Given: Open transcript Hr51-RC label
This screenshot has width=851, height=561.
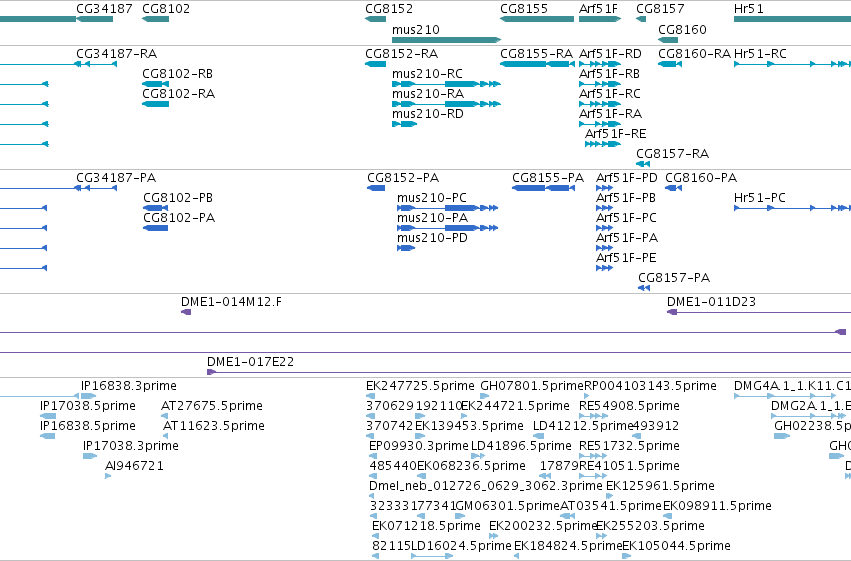Looking at the screenshot, I should pyautogui.click(x=760, y=54).
